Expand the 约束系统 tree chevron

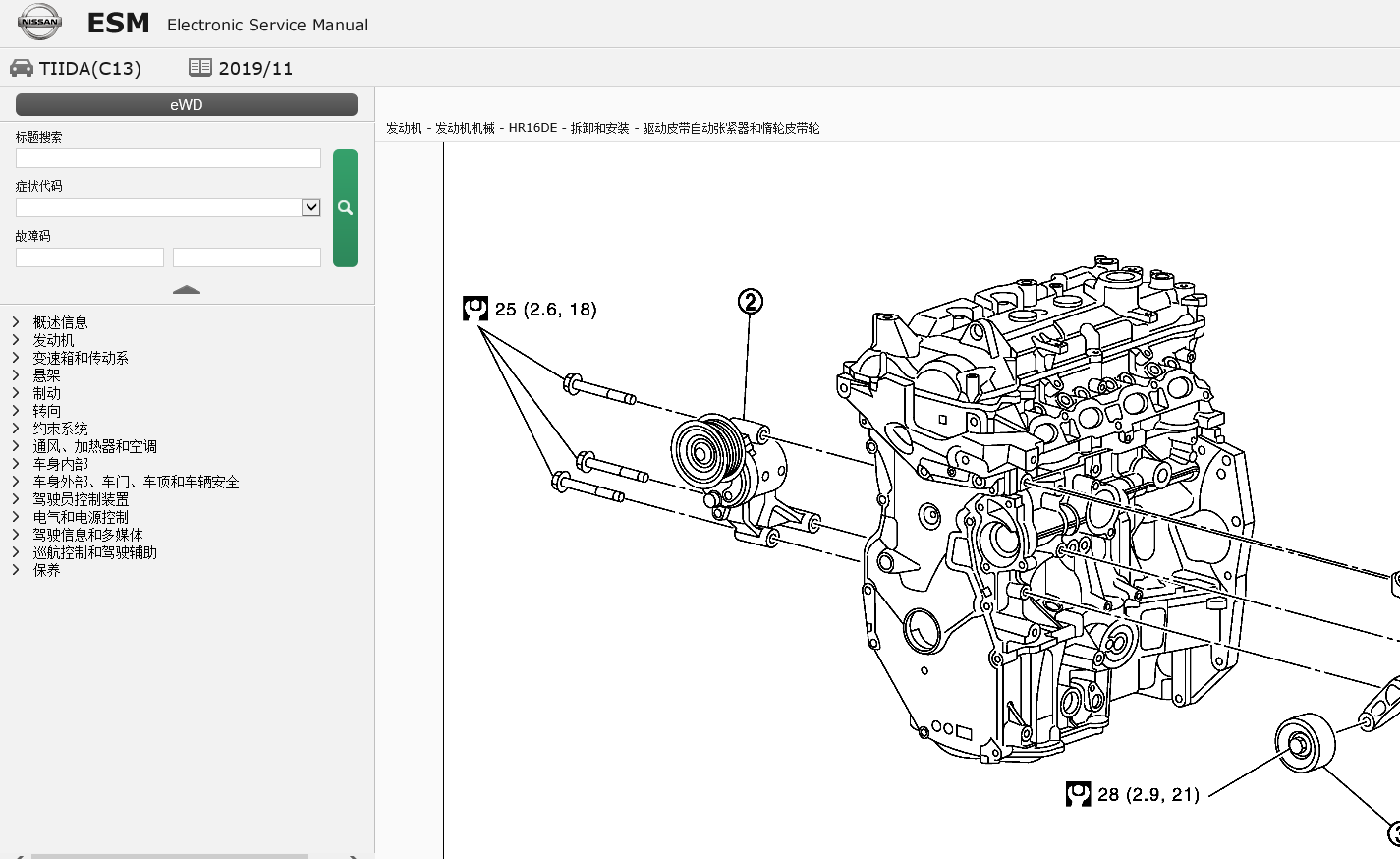tap(16, 429)
